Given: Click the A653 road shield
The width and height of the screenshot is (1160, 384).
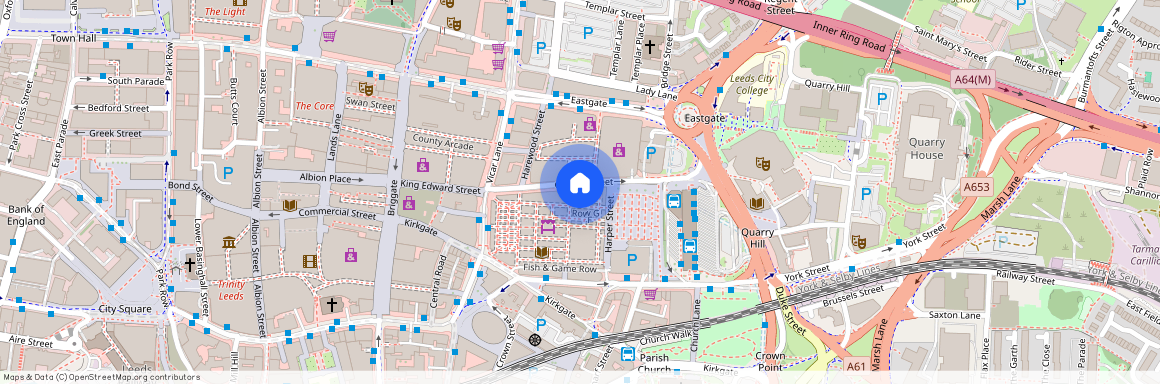Looking at the screenshot, I should pos(977,187).
